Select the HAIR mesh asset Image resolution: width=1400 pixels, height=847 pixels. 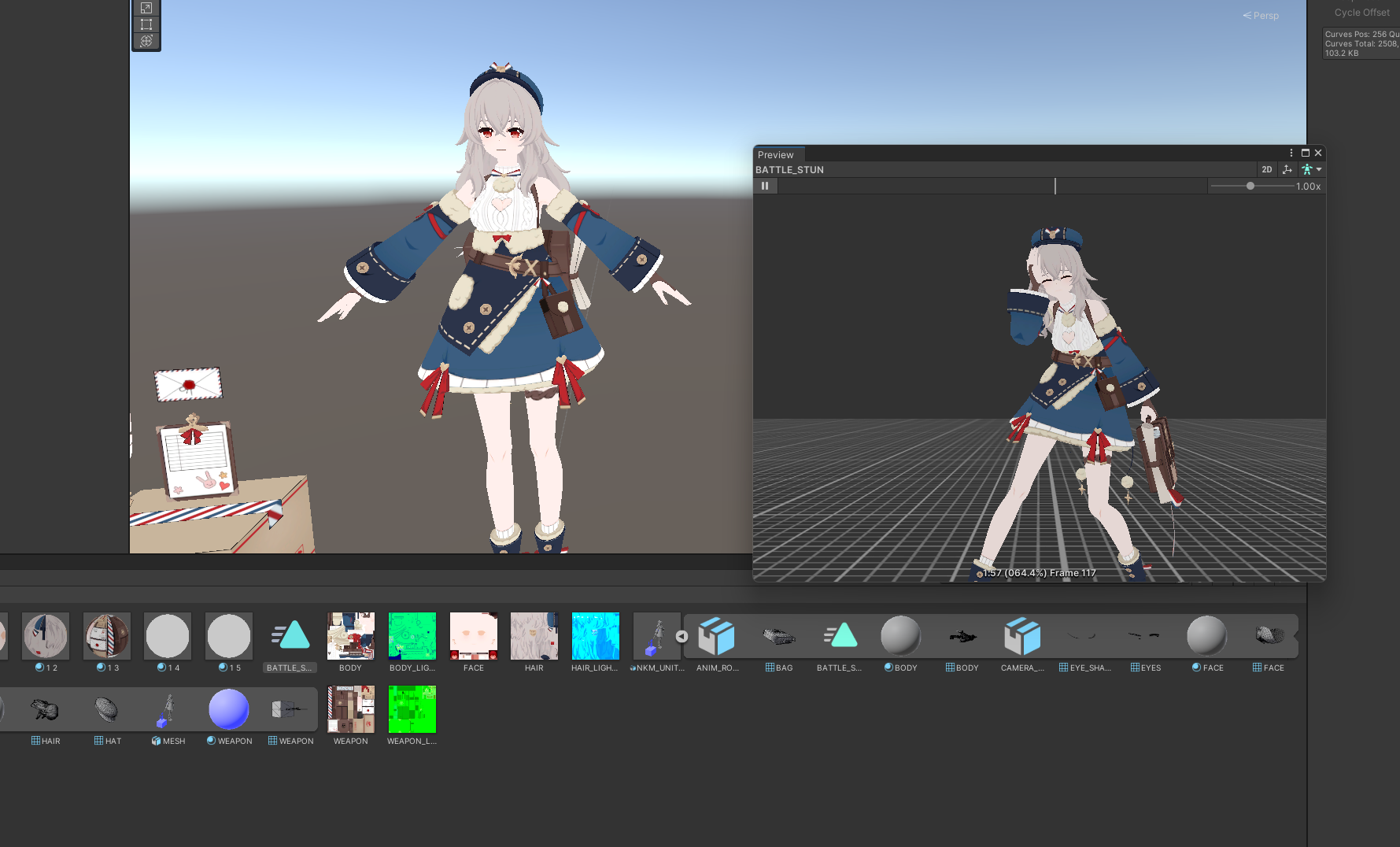[x=46, y=709]
